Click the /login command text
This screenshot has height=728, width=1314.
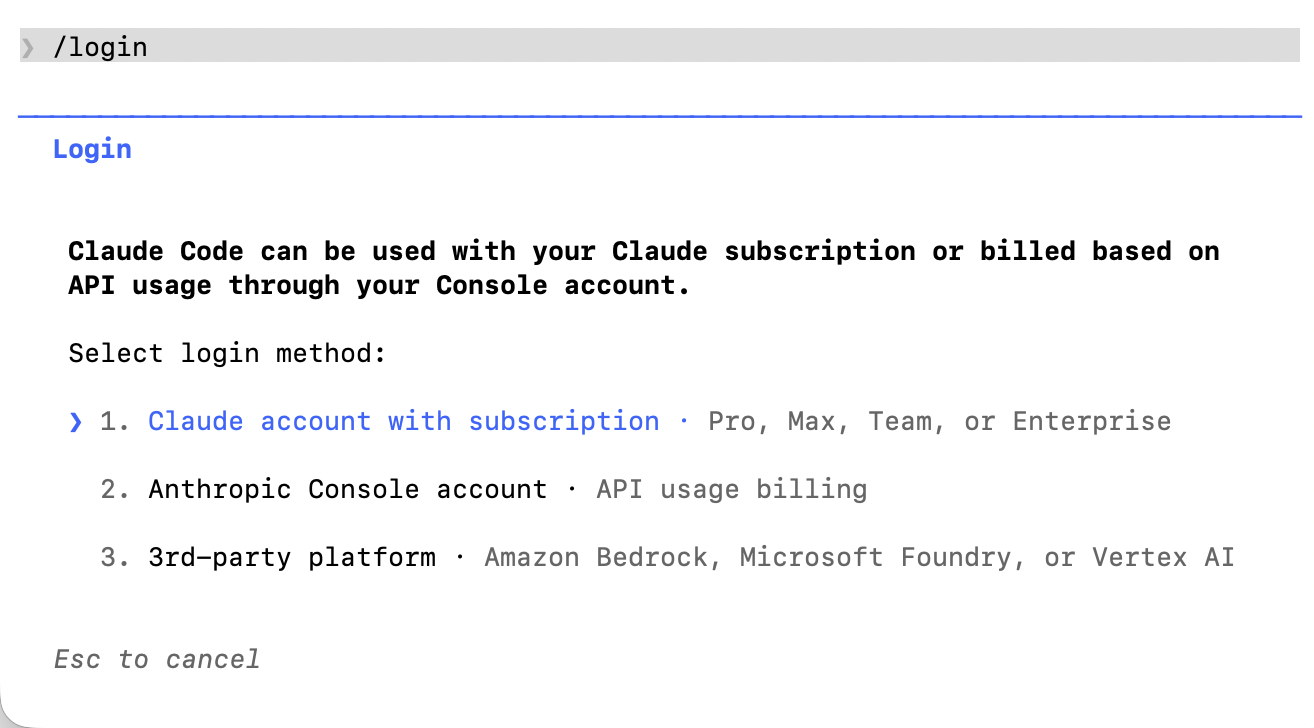click(x=100, y=47)
